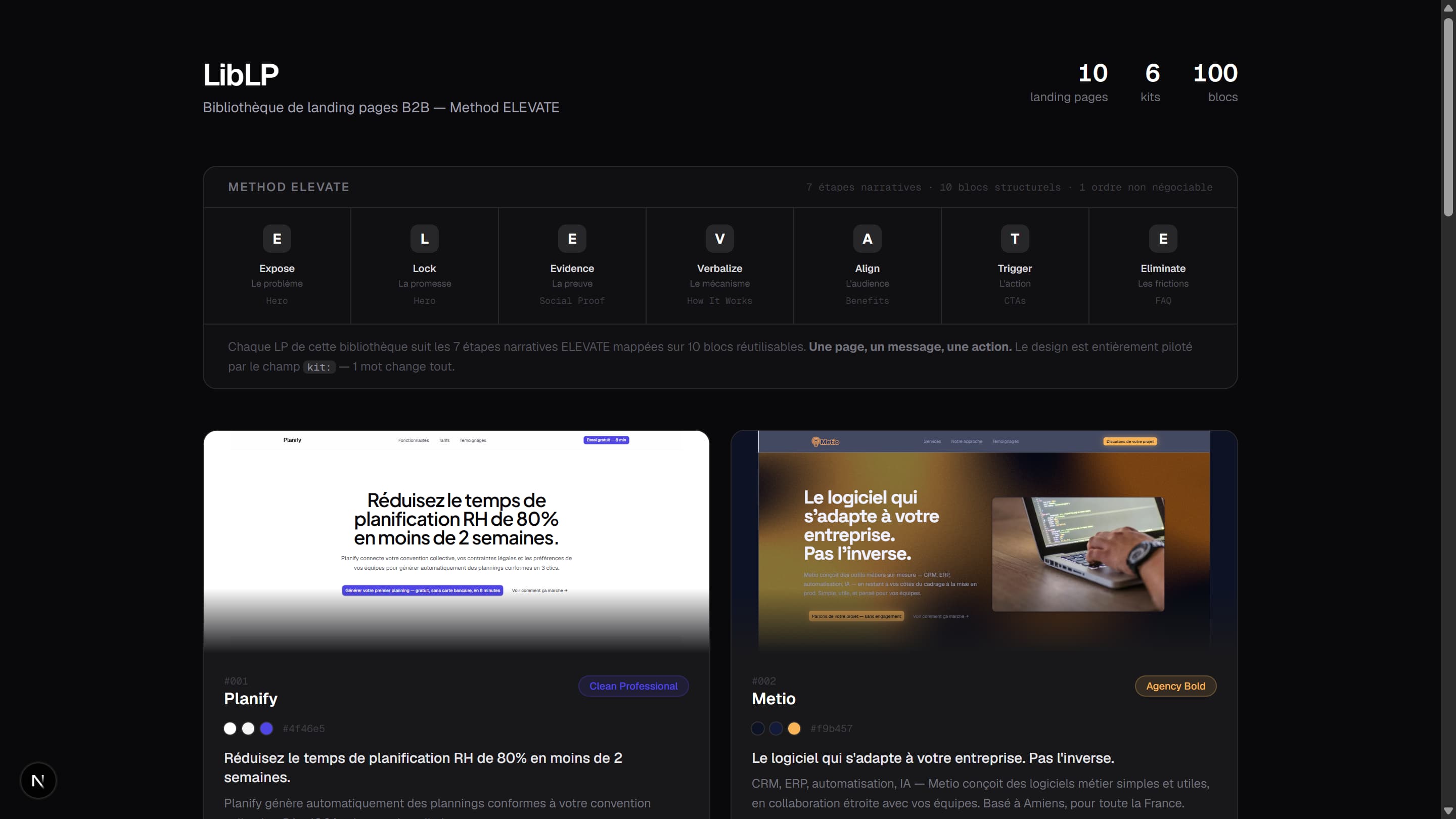The image size is (1456, 819).
Task: Click the #001 card number
Action: 236,681
